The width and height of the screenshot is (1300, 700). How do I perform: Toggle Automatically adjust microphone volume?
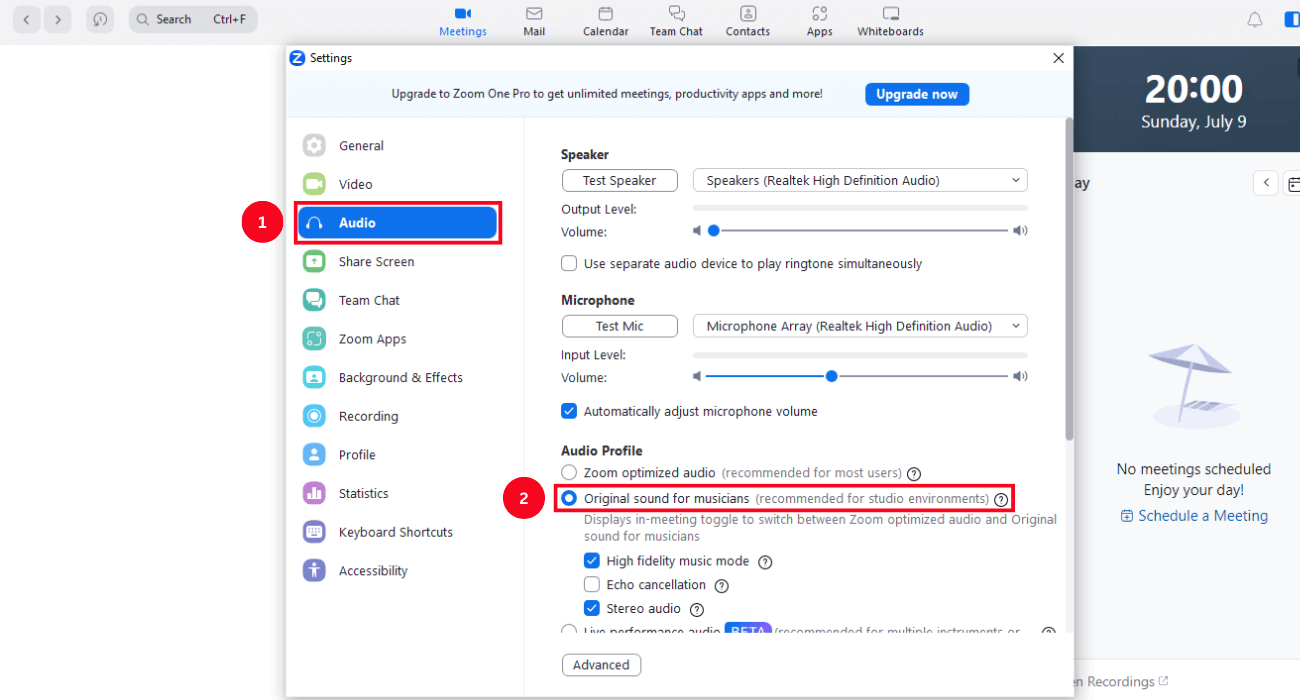(x=569, y=411)
